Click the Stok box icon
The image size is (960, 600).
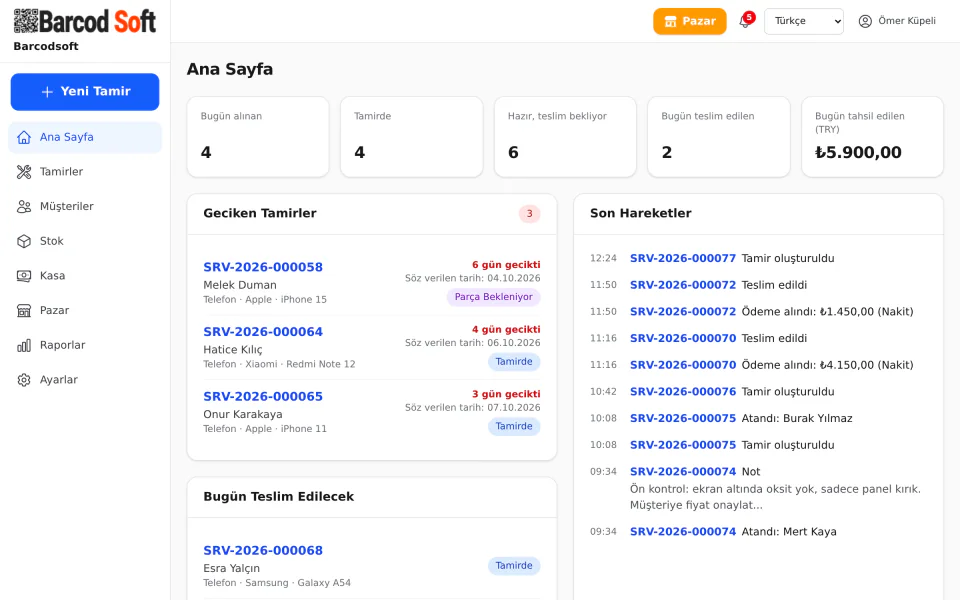pos(24,241)
